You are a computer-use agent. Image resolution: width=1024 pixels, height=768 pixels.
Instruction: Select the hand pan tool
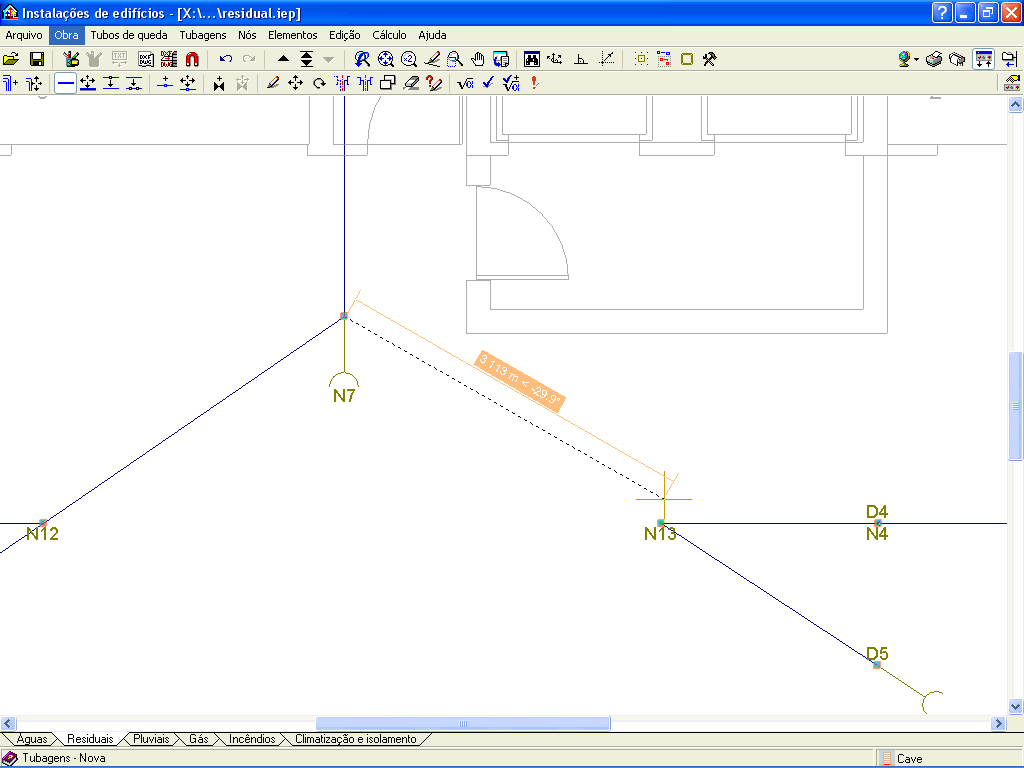point(478,59)
